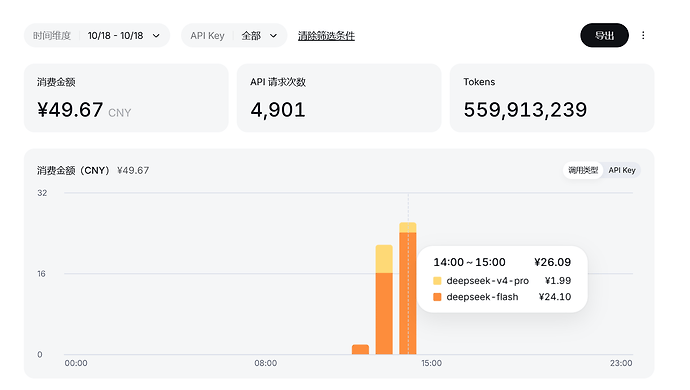Switch chart to API Key tab
Viewport: 690px width, 390px height.
click(x=622, y=170)
